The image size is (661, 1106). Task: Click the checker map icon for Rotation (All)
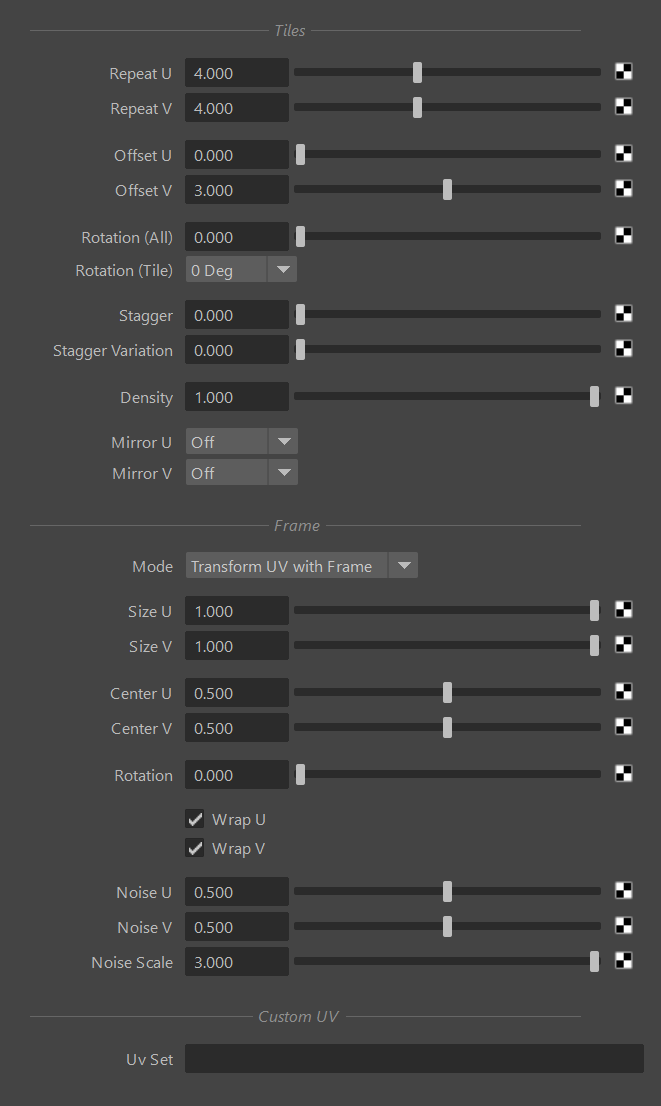(x=623, y=236)
